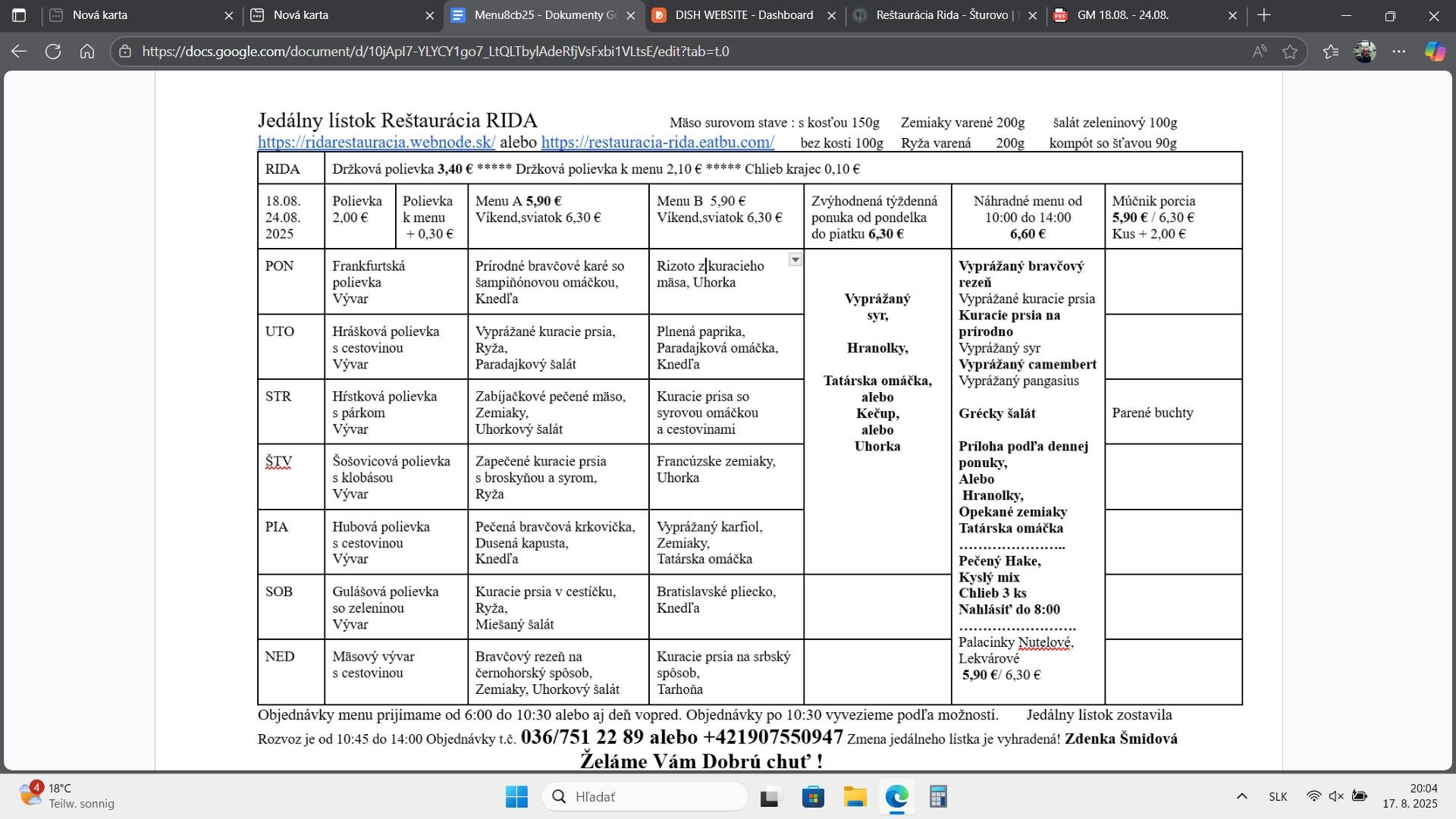This screenshot has height=819, width=1456.
Task: Click the 'Grécky šalát' text
Action: click(996, 413)
